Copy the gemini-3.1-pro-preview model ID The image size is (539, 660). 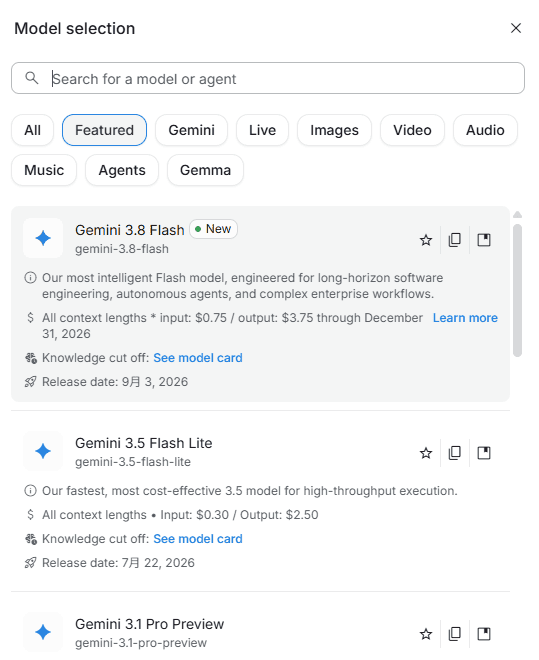455,634
